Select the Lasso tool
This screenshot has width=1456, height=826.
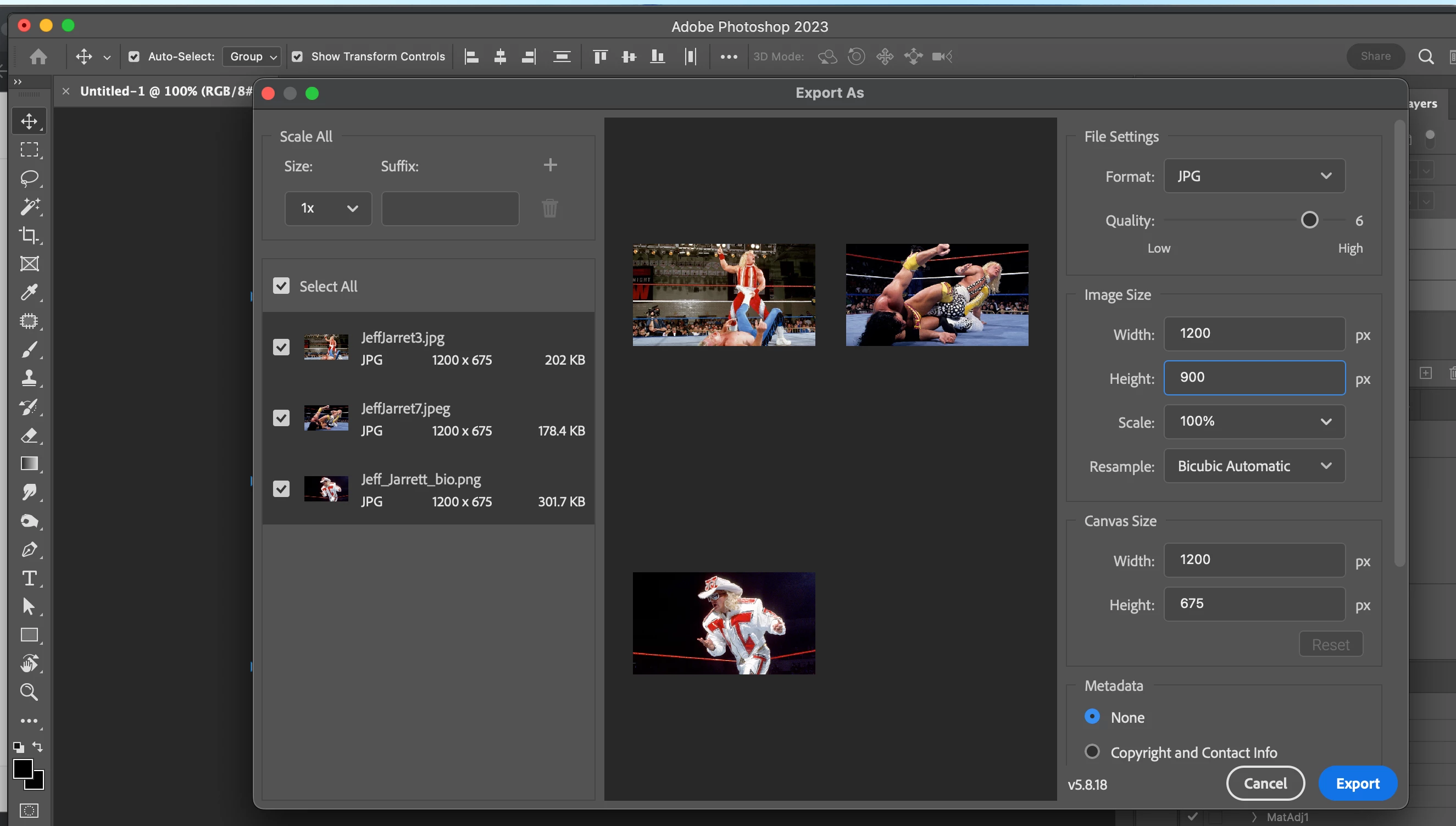[x=29, y=178]
